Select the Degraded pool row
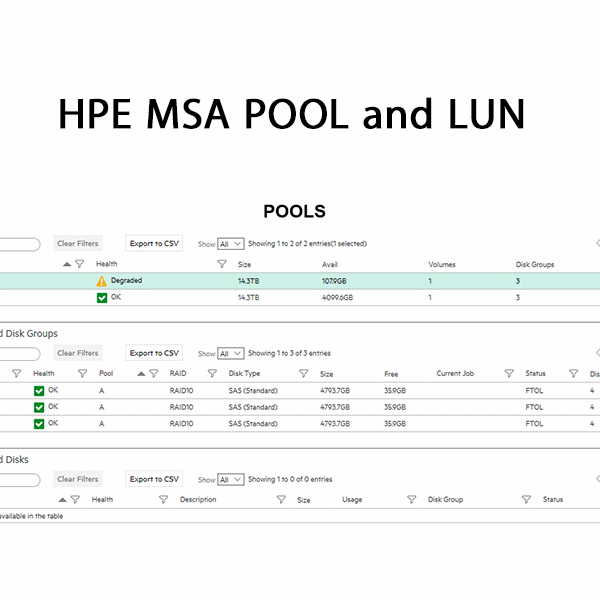Viewport: 600px width, 600px height. coord(300,281)
